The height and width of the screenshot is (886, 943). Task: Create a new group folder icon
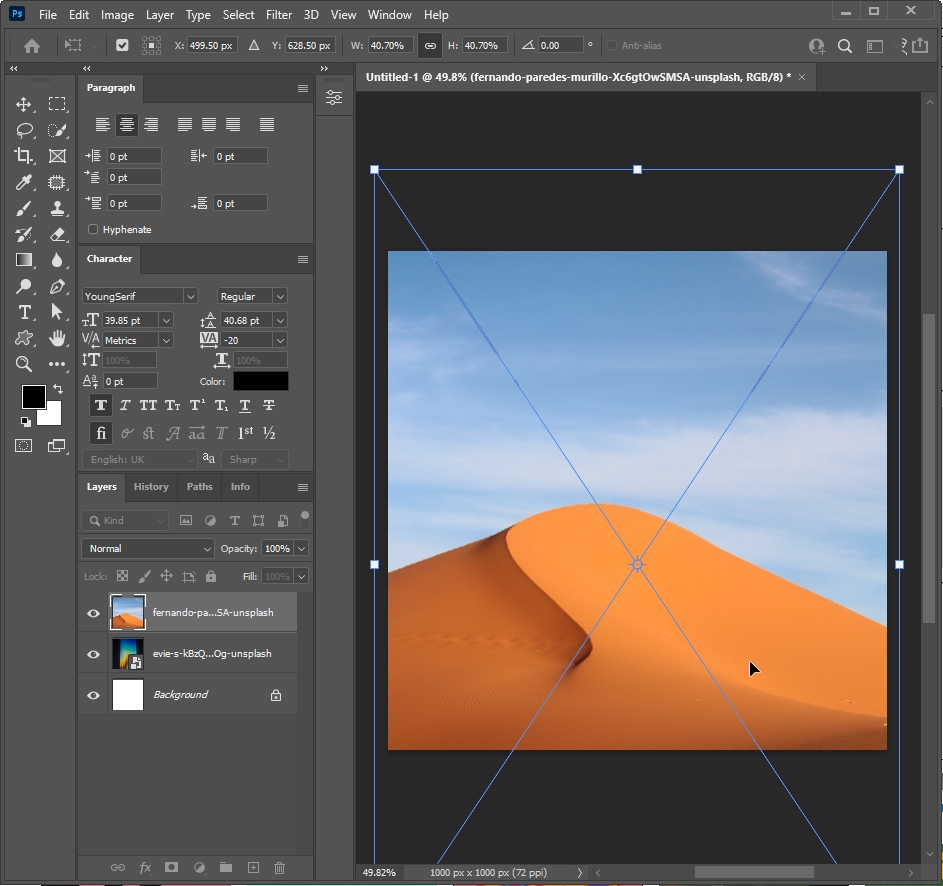pos(226,867)
